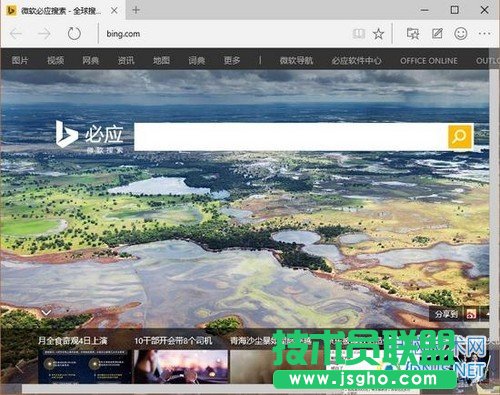Collapse news strip with down chevron
Viewport: 500px width, 395px height.
(x=46, y=312)
